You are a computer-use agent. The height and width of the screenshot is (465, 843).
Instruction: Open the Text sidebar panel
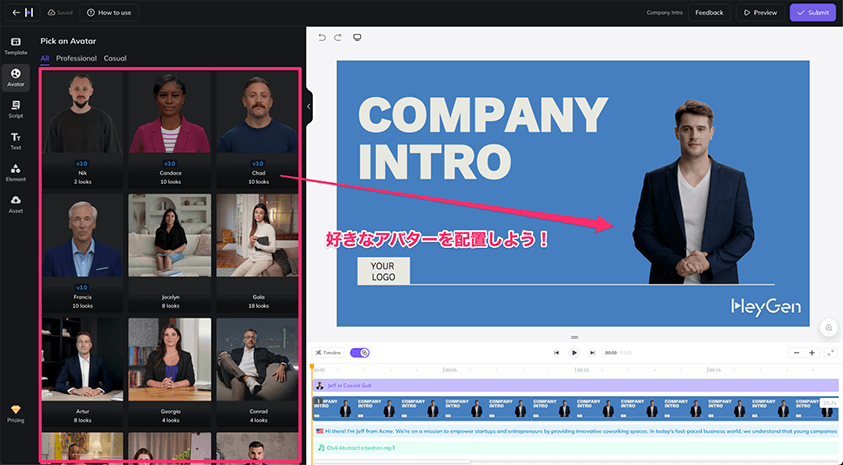coord(16,141)
